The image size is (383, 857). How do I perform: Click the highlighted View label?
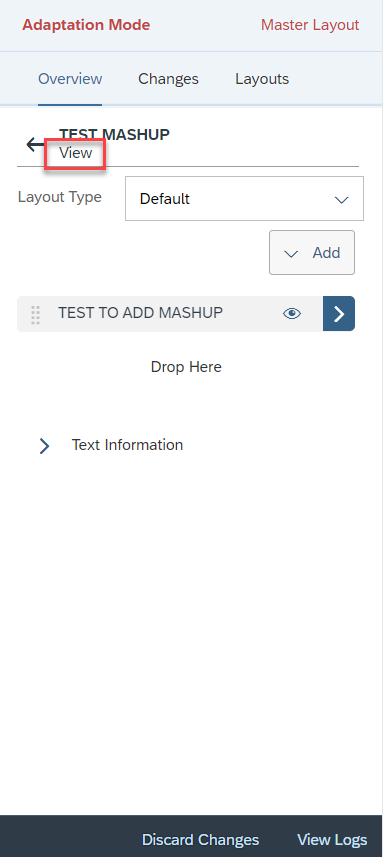[75, 154]
